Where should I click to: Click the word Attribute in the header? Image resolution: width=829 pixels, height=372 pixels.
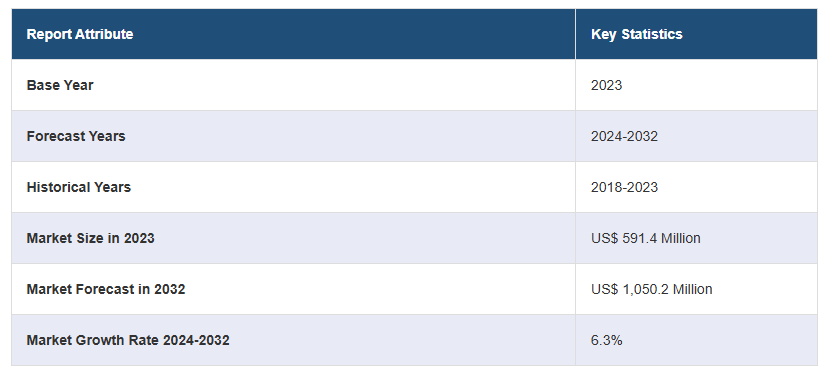tap(104, 34)
